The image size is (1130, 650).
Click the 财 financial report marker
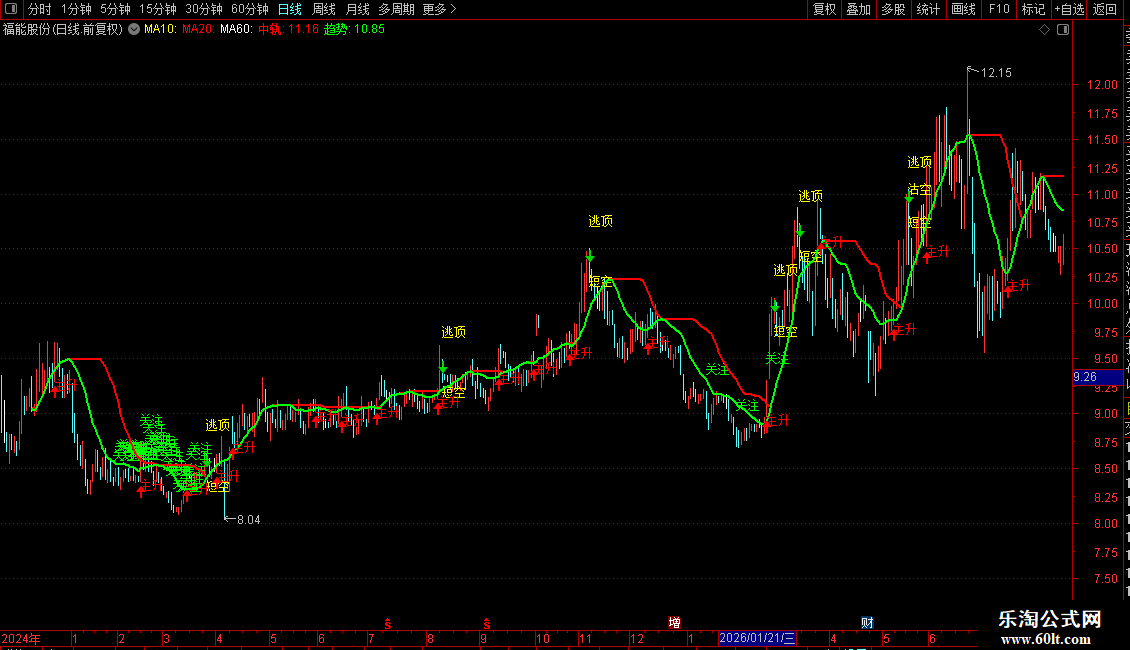(x=867, y=623)
